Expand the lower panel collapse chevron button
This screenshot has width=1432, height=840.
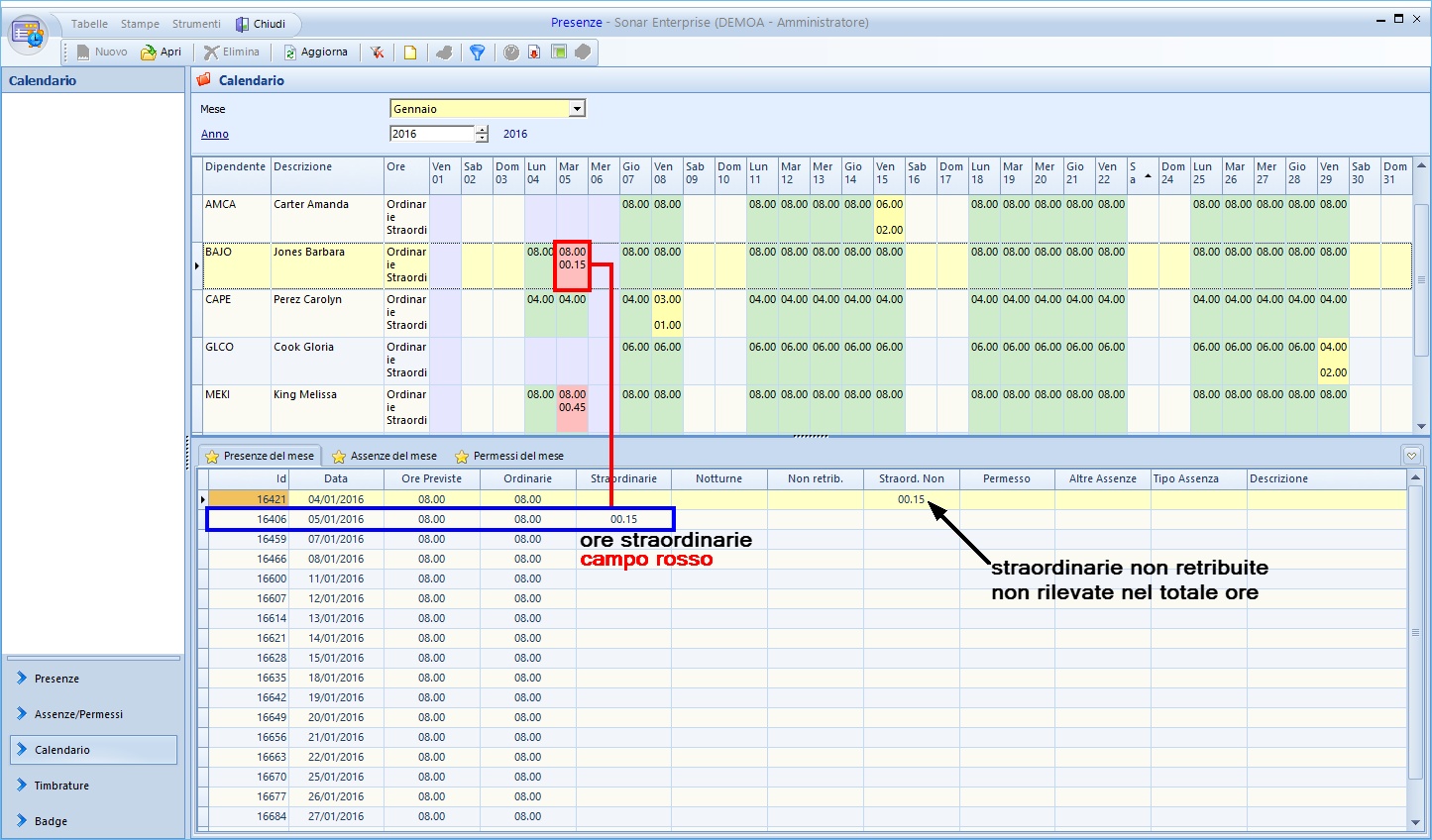[x=1411, y=456]
